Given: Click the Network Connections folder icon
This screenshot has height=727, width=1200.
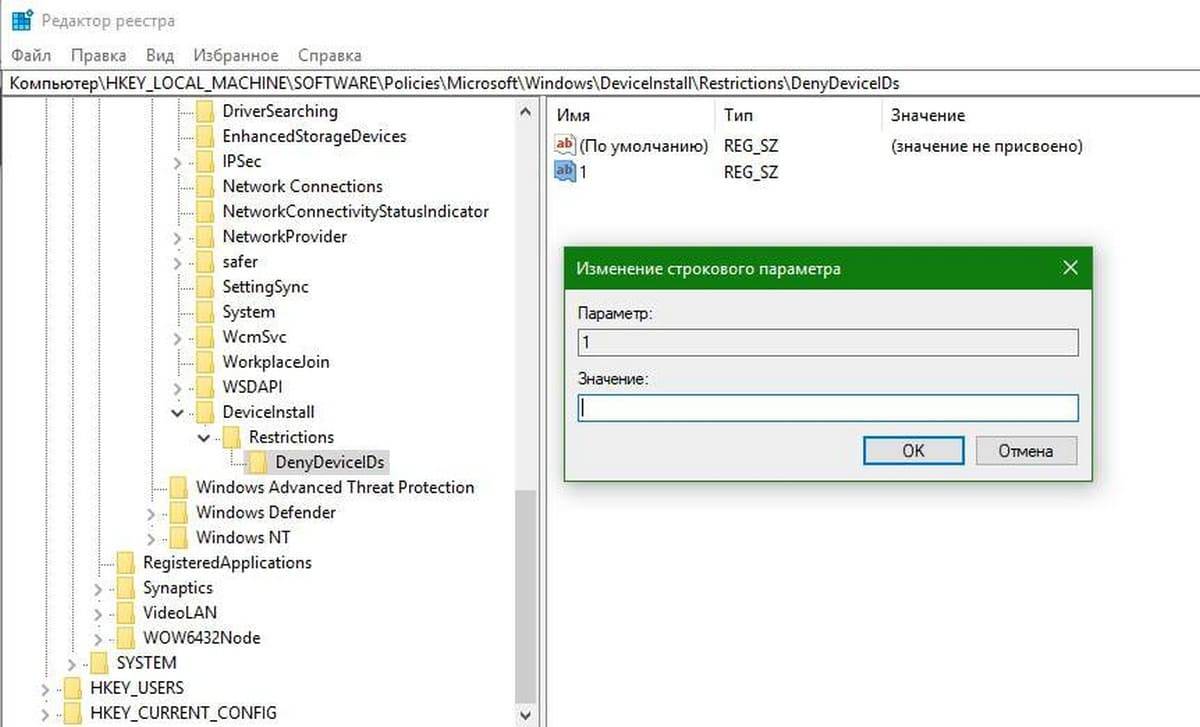Looking at the screenshot, I should pyautogui.click(x=205, y=186).
